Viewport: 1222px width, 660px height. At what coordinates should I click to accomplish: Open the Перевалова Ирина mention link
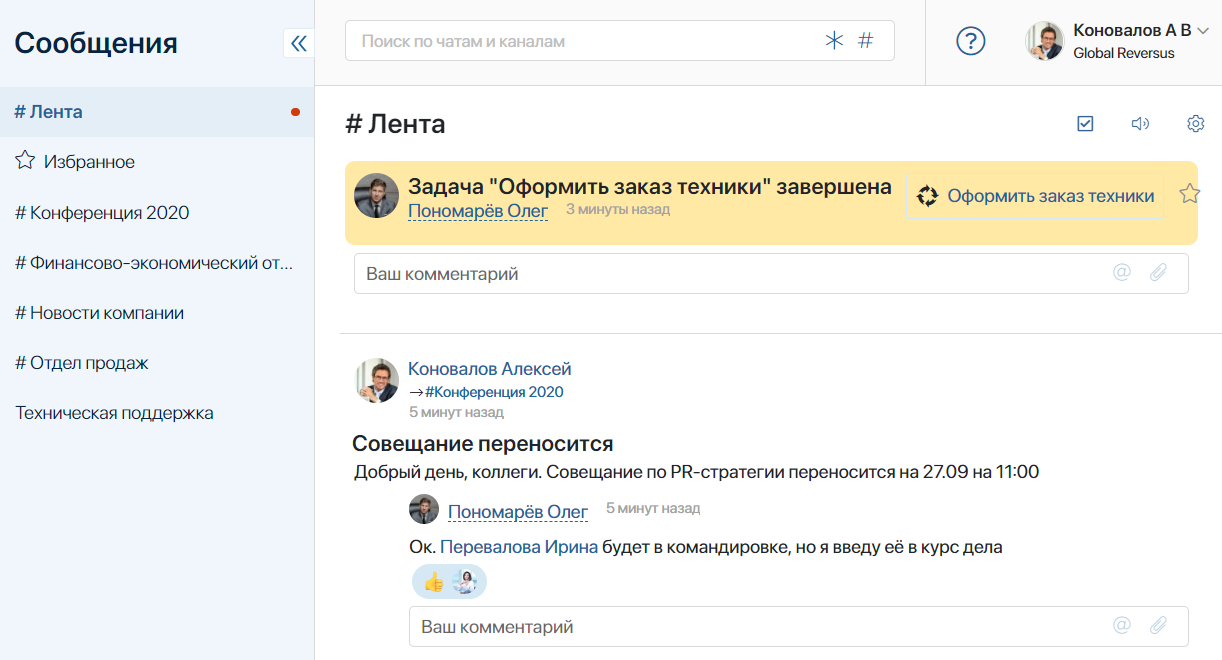coord(519,547)
